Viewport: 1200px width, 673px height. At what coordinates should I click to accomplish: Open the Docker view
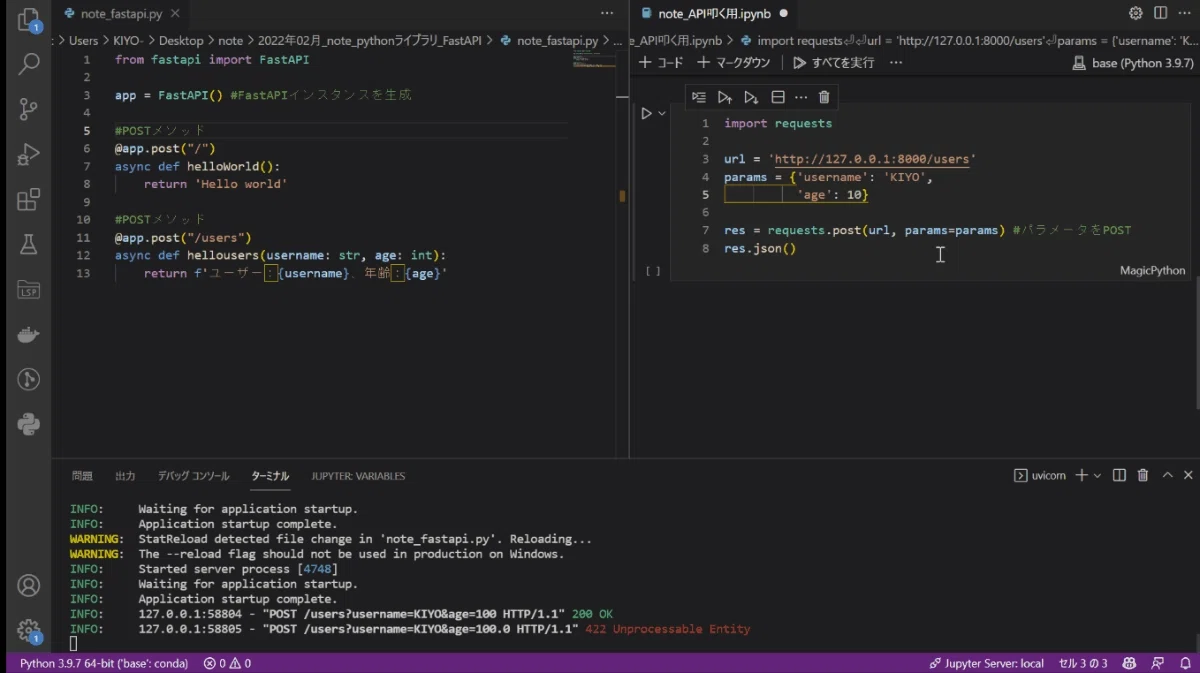(x=28, y=335)
